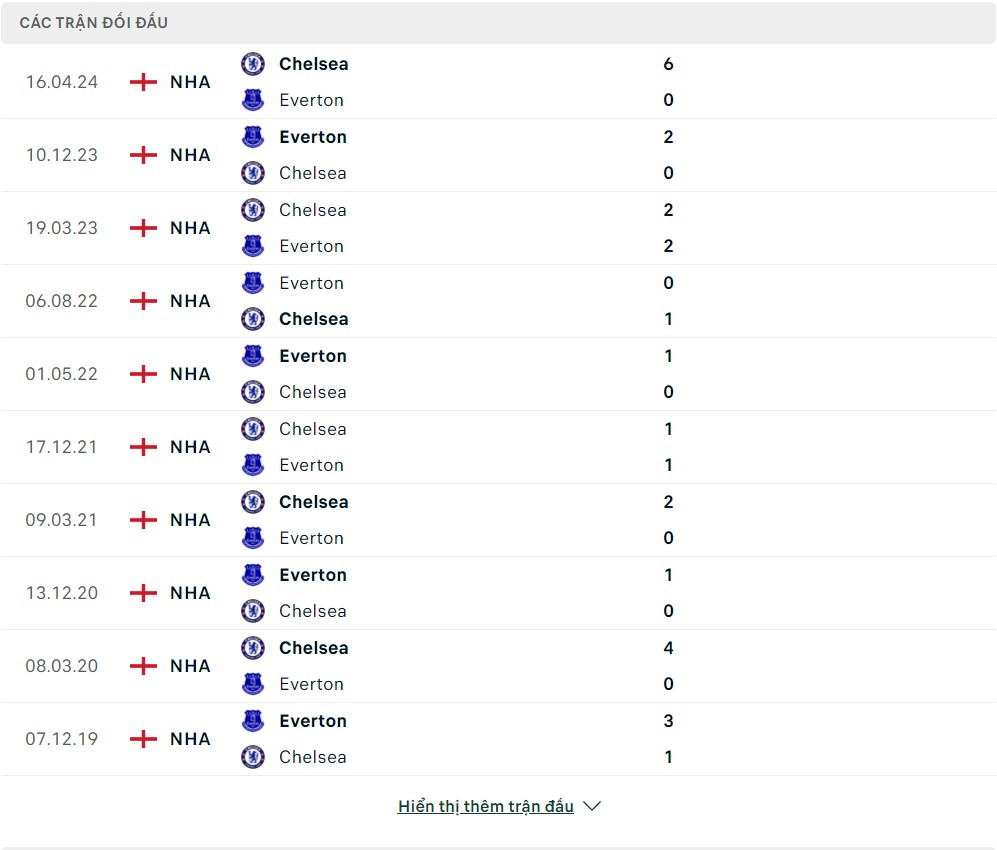Screen dimensions: 997x850
Task: Click Chelsea crest in 13.12.20 match
Action: [x=253, y=611]
